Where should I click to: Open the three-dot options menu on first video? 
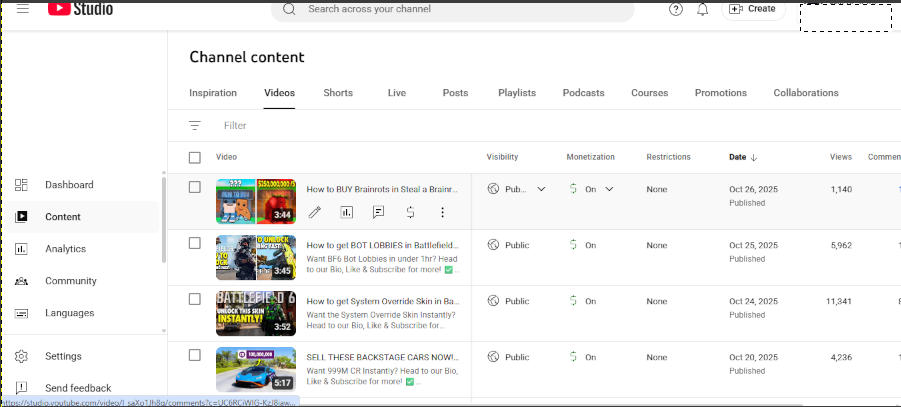point(442,212)
